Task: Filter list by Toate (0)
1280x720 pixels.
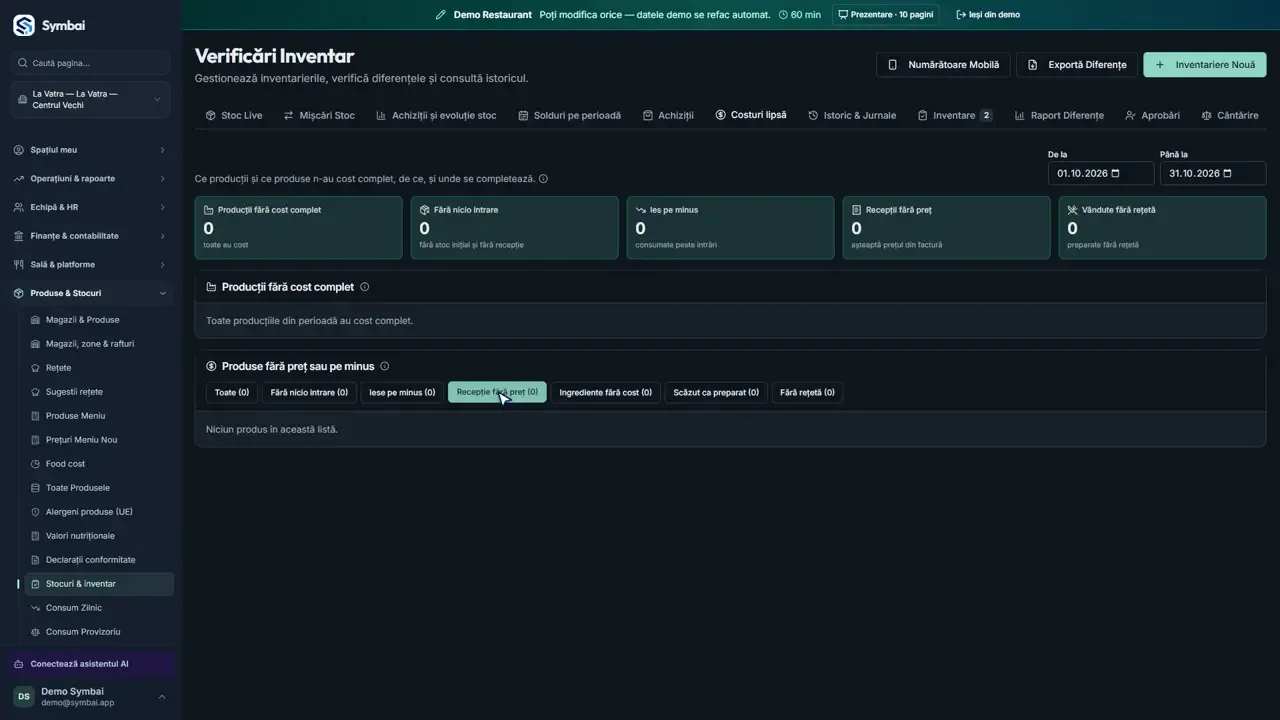Action: coord(232,393)
